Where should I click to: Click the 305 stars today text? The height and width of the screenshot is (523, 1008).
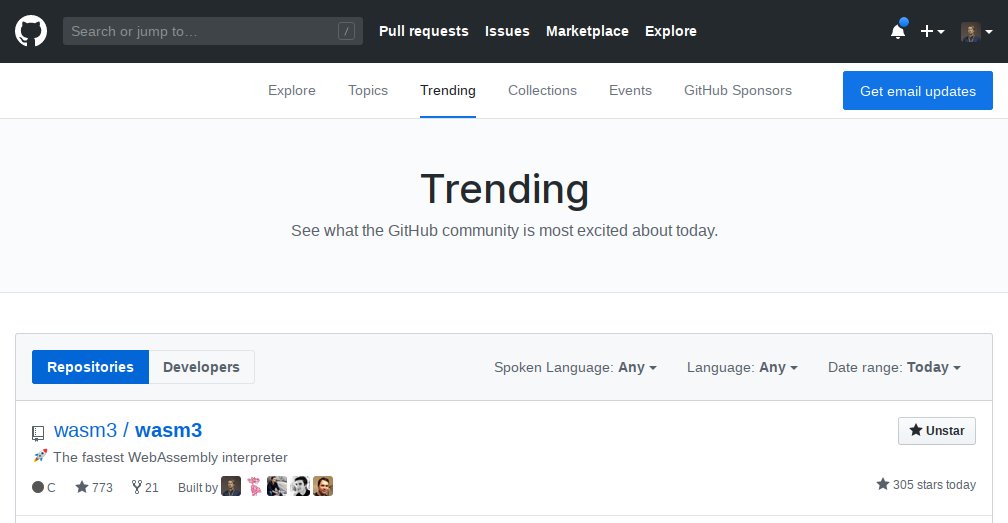(926, 484)
